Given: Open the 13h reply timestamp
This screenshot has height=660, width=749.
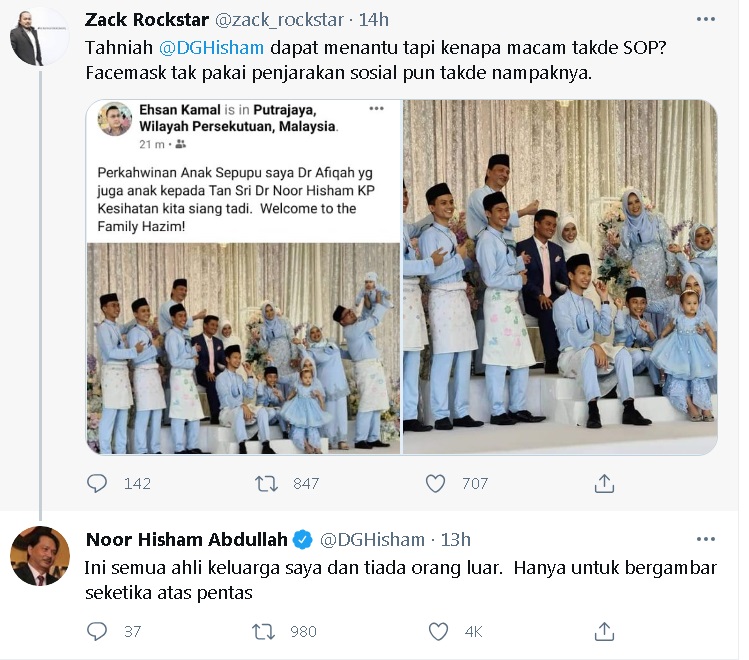Looking at the screenshot, I should pyautogui.click(x=455, y=540).
